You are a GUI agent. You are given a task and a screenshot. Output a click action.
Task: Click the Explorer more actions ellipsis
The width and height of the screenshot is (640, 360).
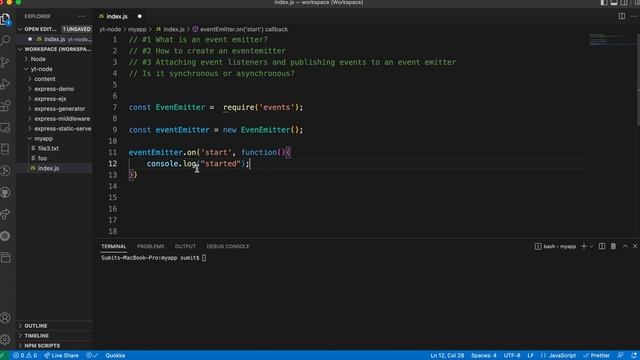click(x=82, y=16)
